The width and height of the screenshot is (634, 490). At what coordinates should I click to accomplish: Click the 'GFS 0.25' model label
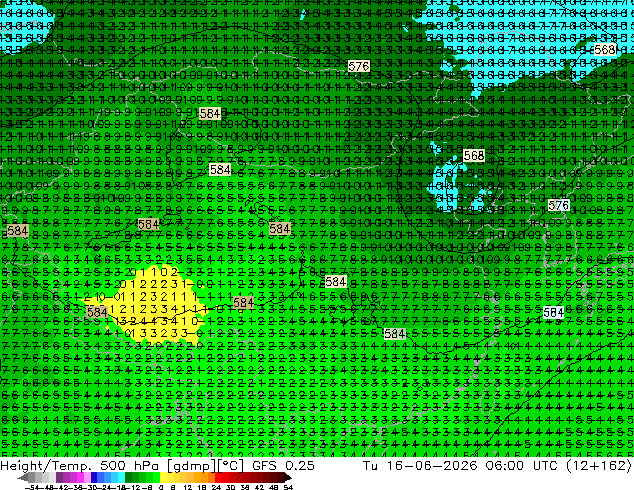tap(283, 465)
